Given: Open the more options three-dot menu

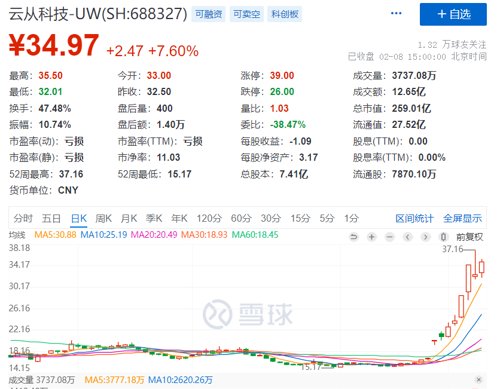Looking at the screenshot, I should click(396, 13).
